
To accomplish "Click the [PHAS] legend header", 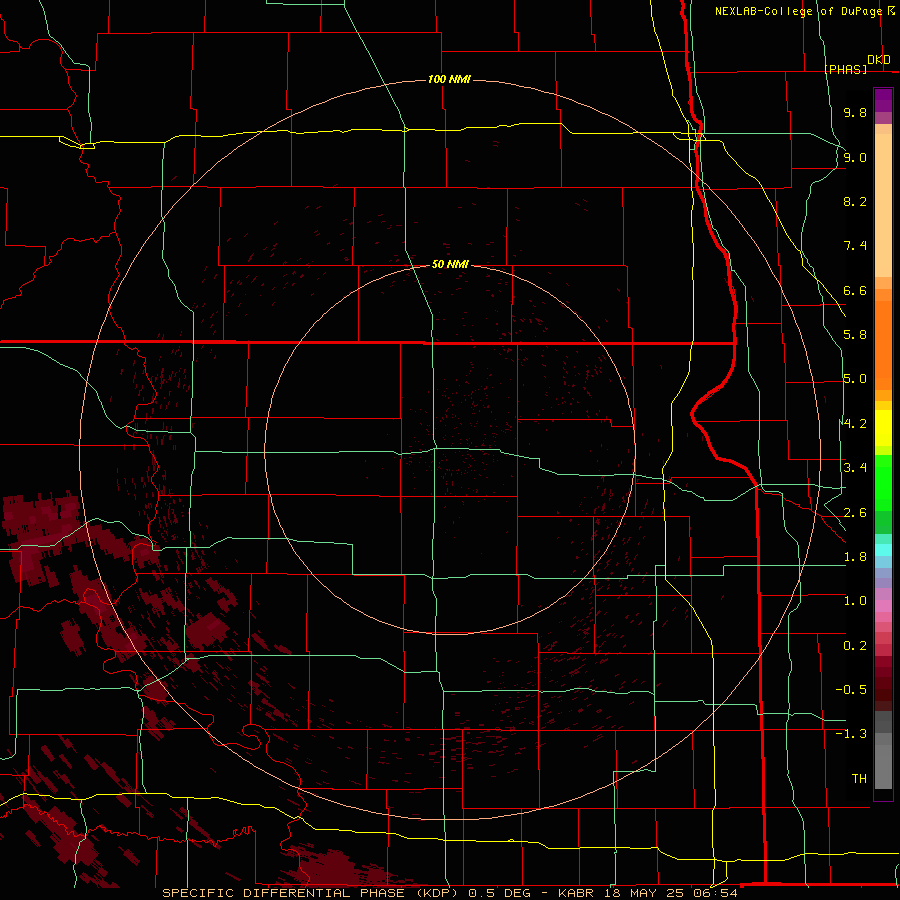I will click(x=845, y=69).
